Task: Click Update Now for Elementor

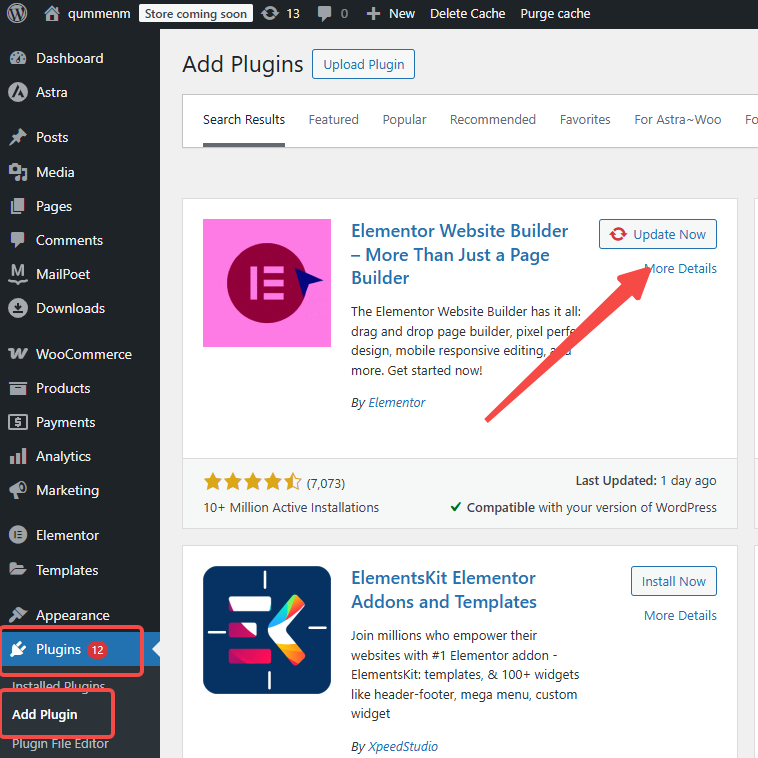Action: [657, 234]
